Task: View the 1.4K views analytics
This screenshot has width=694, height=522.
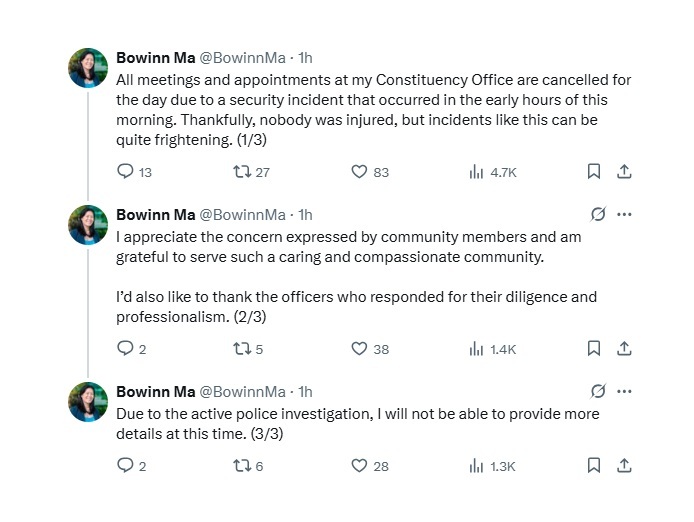Action: 492,349
